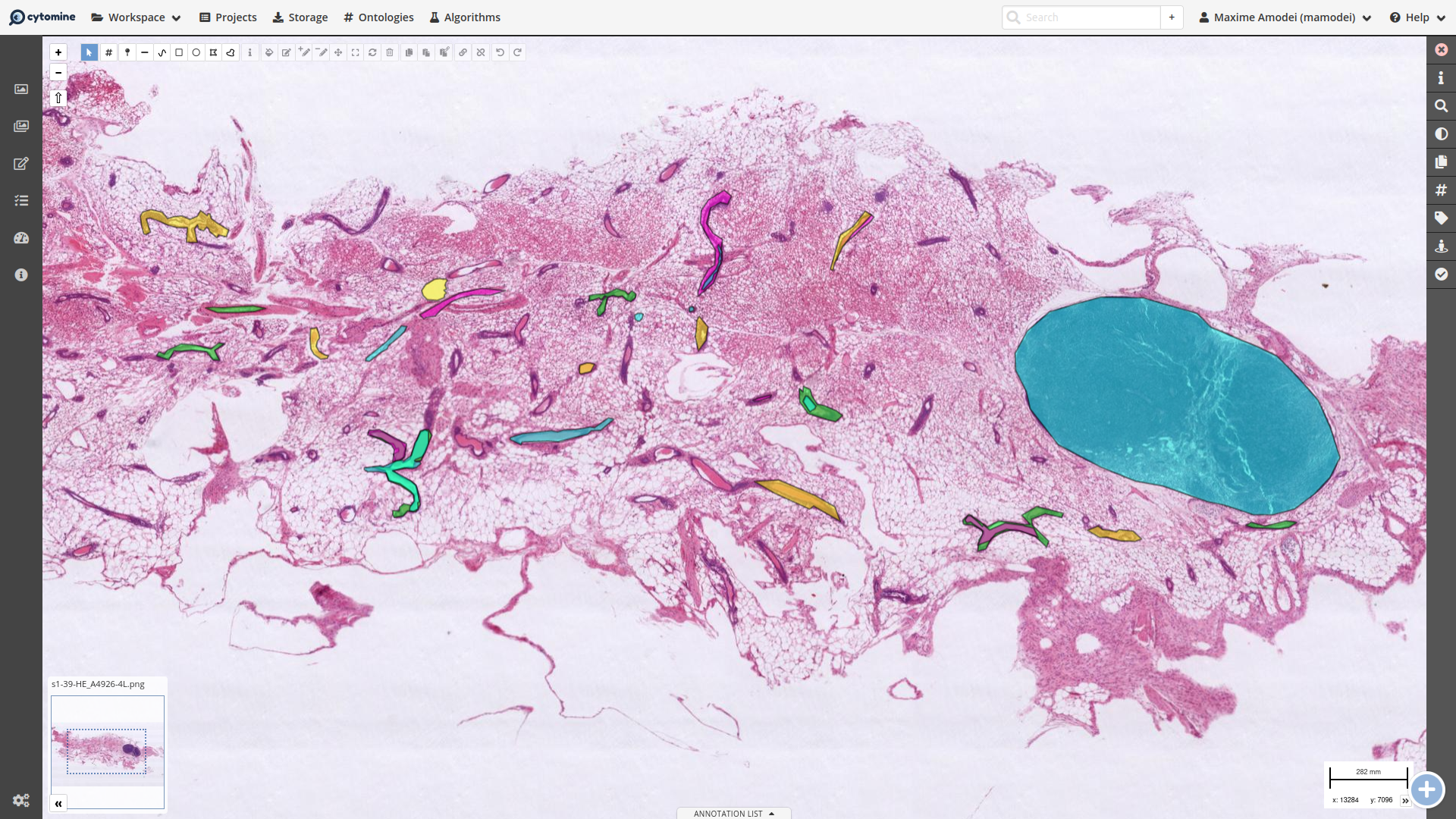Screen dimensions: 1456x819
Task: Select the arrow pointer selection tool
Action: click(x=89, y=52)
